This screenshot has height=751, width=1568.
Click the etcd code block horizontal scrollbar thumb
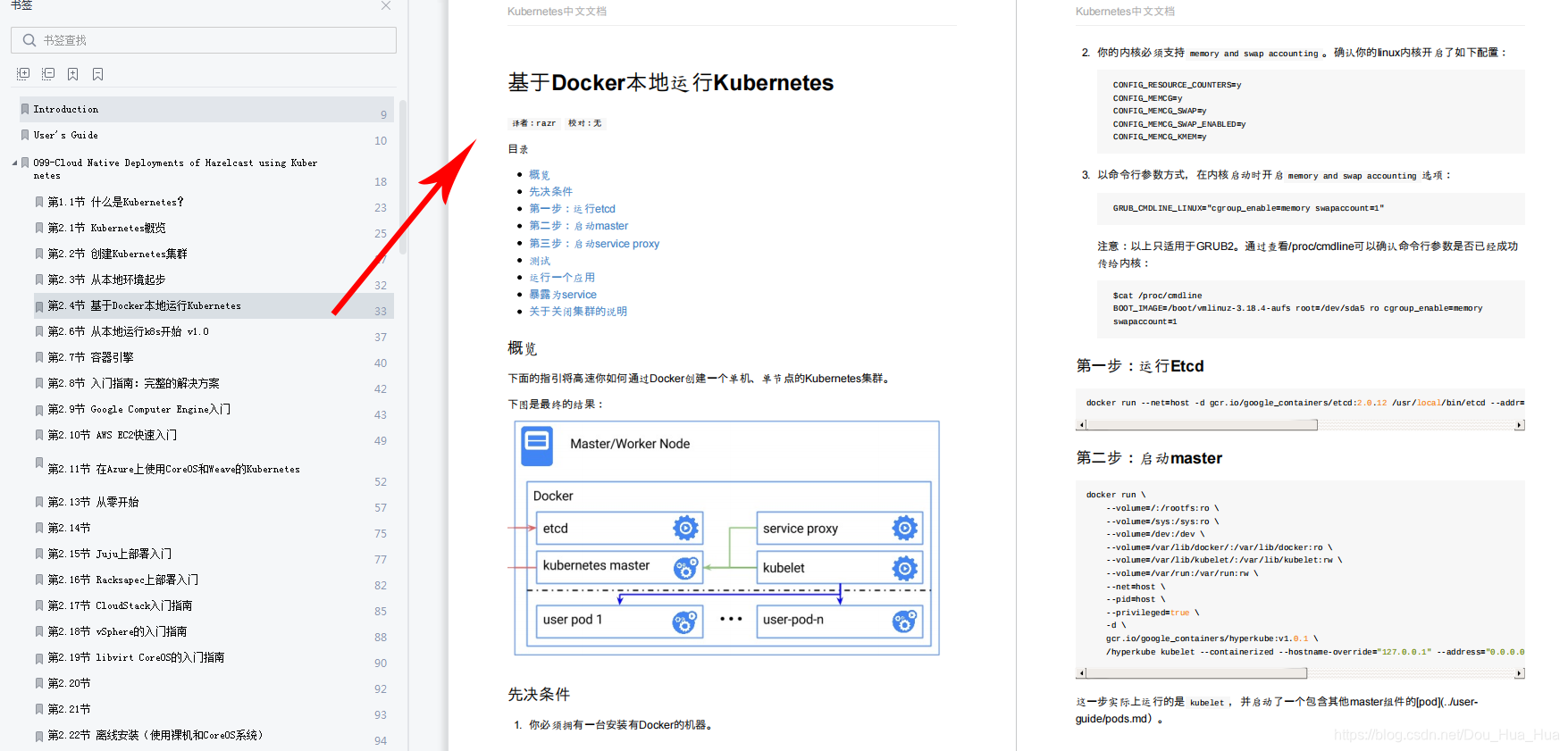(x=1202, y=425)
